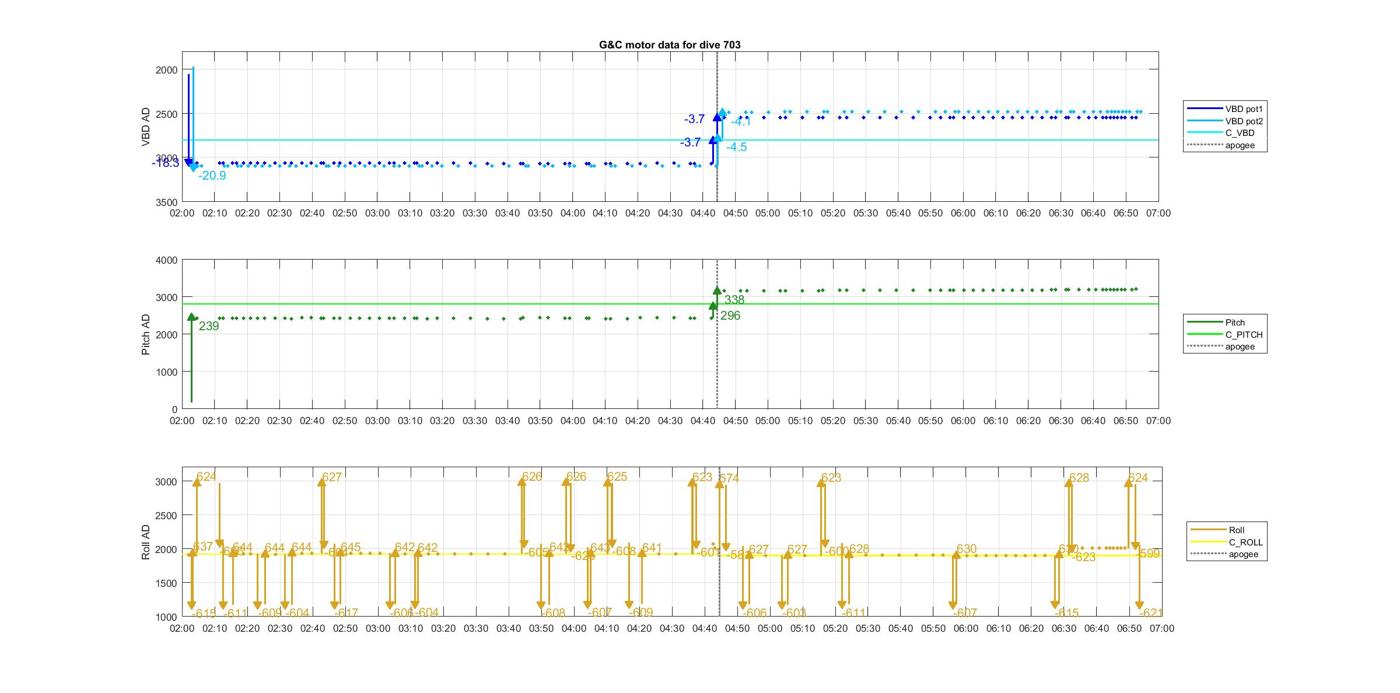This screenshot has width=1400, height=693.
Task: Select the 'C_VBD' legend entry
Action: point(1240,133)
